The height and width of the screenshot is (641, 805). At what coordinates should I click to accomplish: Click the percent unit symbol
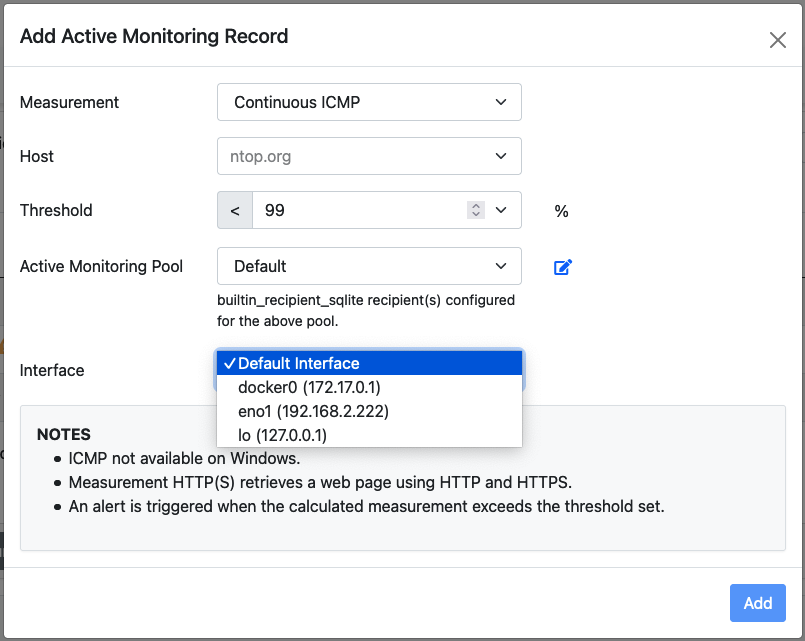[562, 211]
